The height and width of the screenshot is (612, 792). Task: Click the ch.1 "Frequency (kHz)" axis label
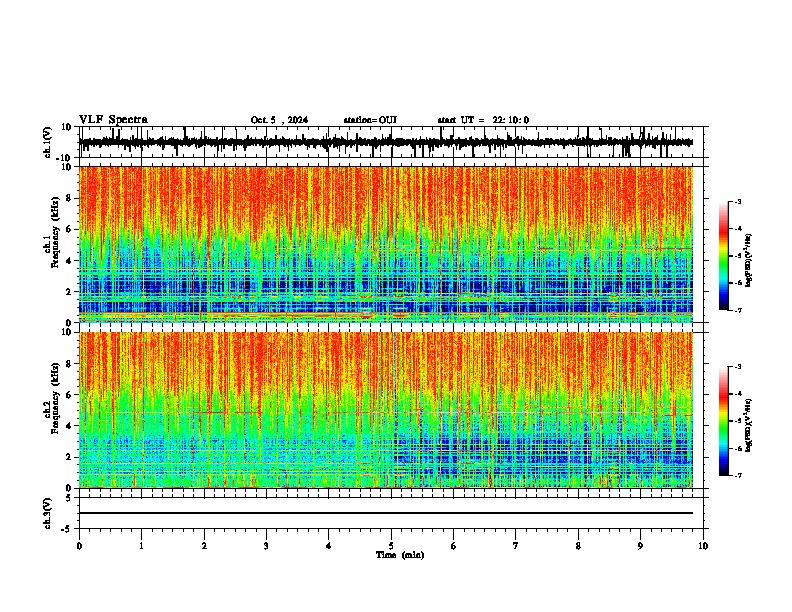[x=55, y=233]
